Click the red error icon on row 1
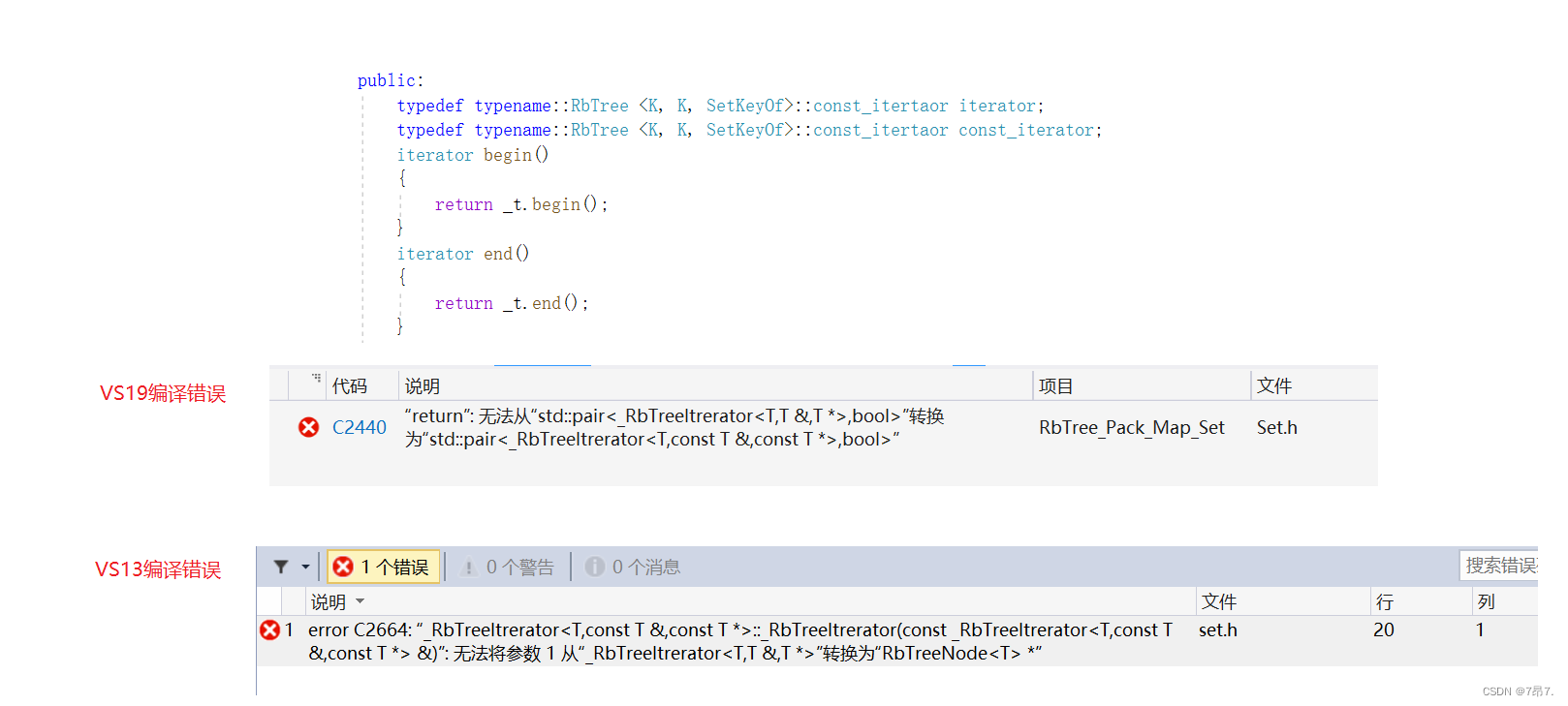 point(269,629)
